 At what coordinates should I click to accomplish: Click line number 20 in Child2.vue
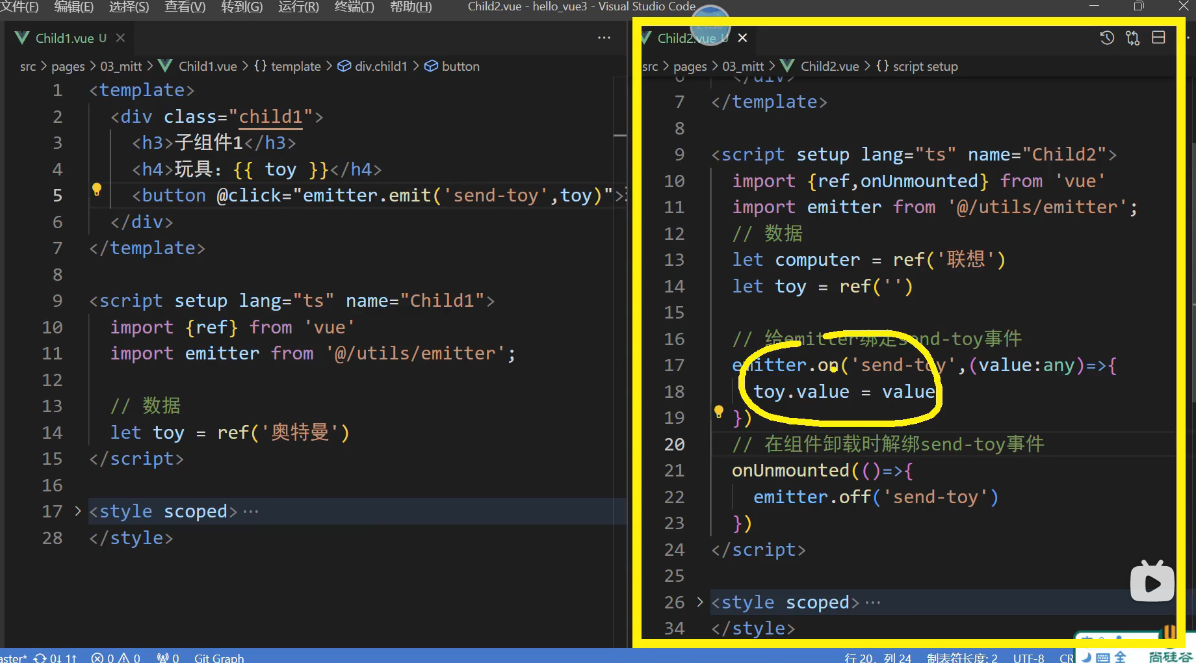675,444
